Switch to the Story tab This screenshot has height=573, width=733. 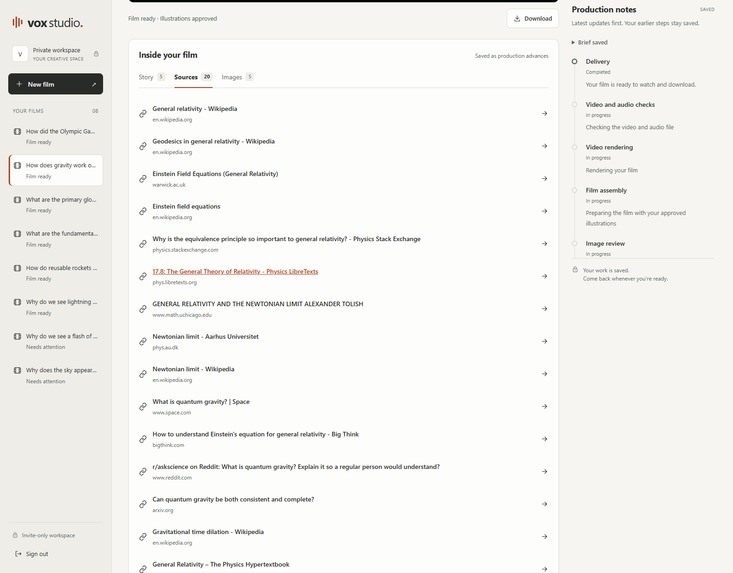(x=151, y=77)
